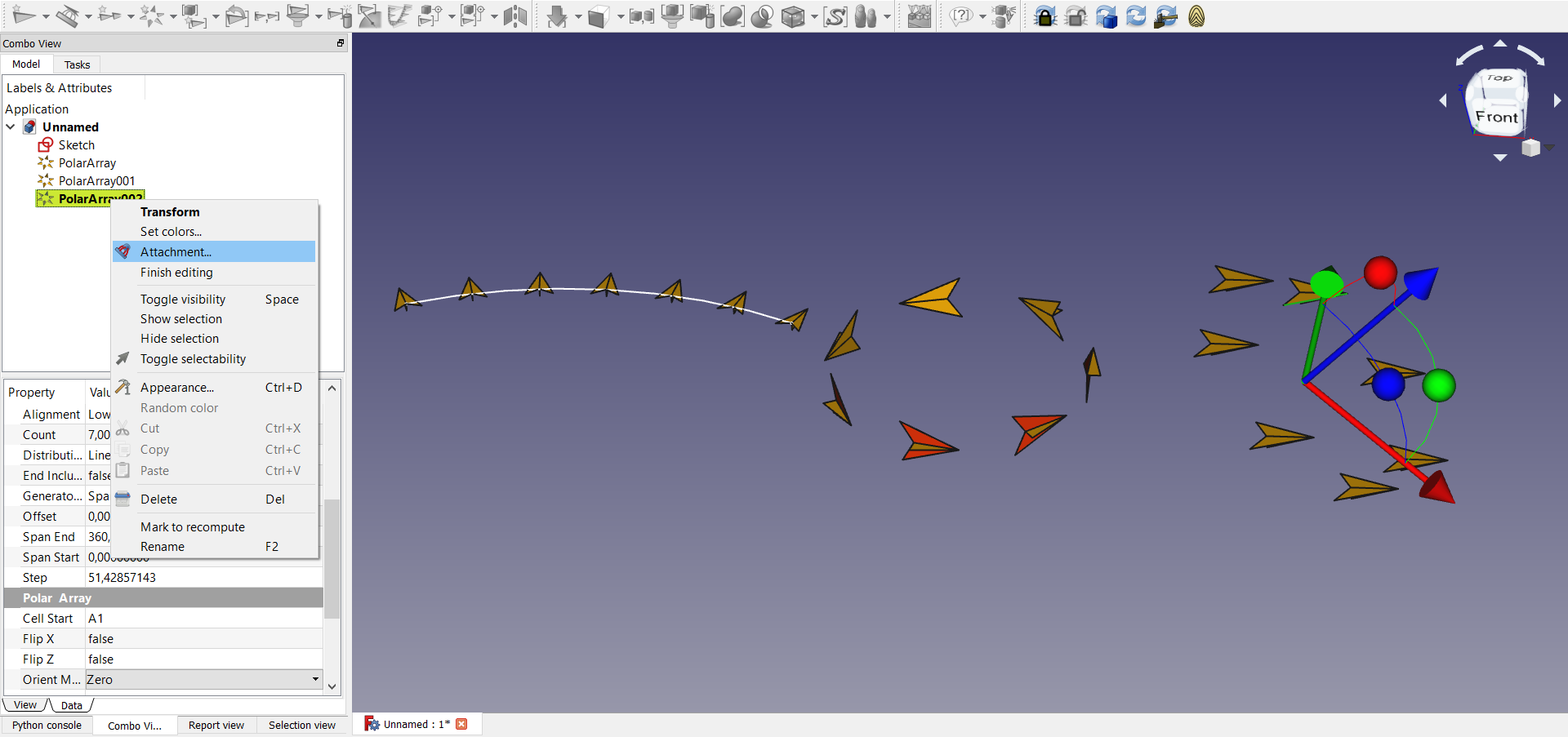
Task: Click the unlock recompute open-padlock icon
Action: pyautogui.click(x=1076, y=16)
